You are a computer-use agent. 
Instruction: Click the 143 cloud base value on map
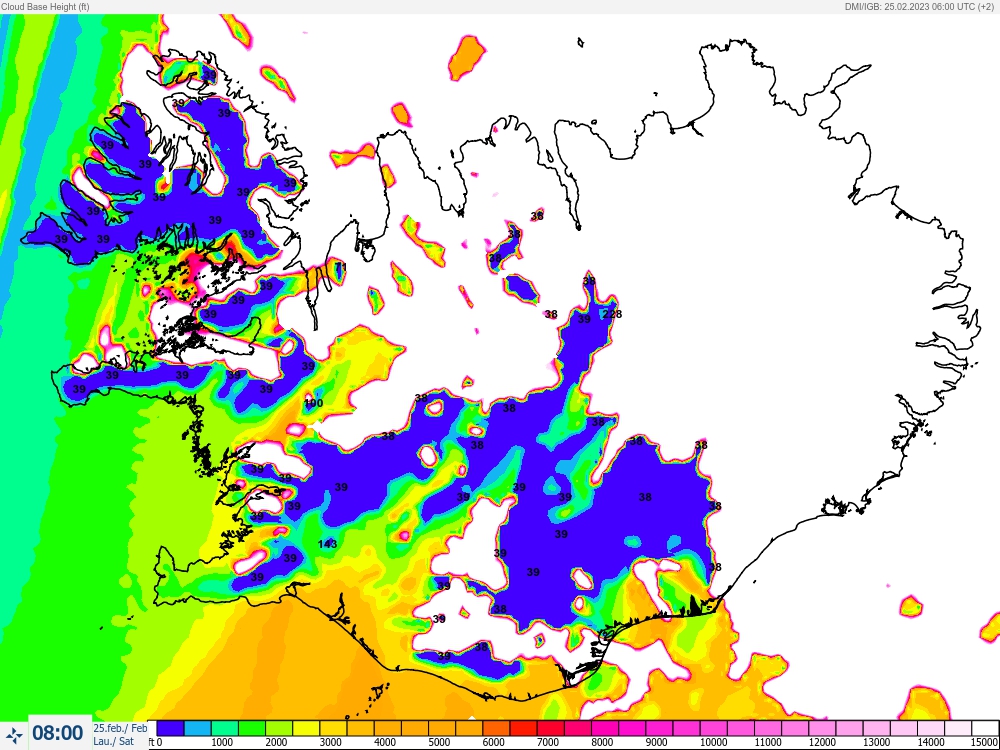[x=327, y=544]
